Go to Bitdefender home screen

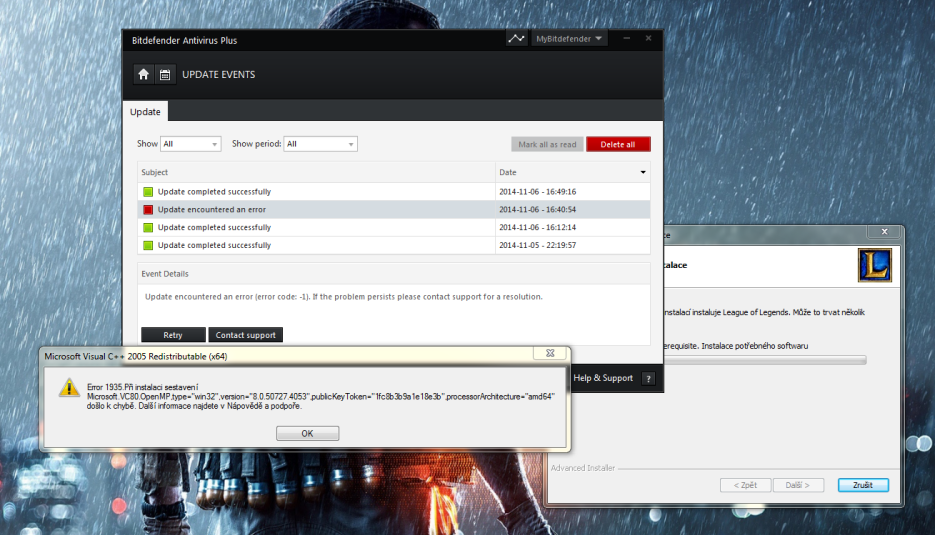click(143, 75)
